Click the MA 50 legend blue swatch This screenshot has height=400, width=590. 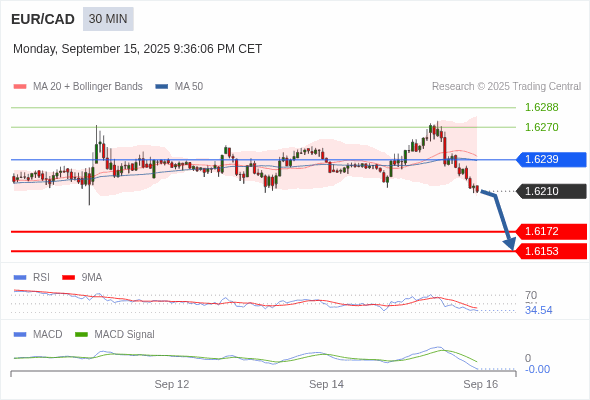pyautogui.click(x=162, y=87)
